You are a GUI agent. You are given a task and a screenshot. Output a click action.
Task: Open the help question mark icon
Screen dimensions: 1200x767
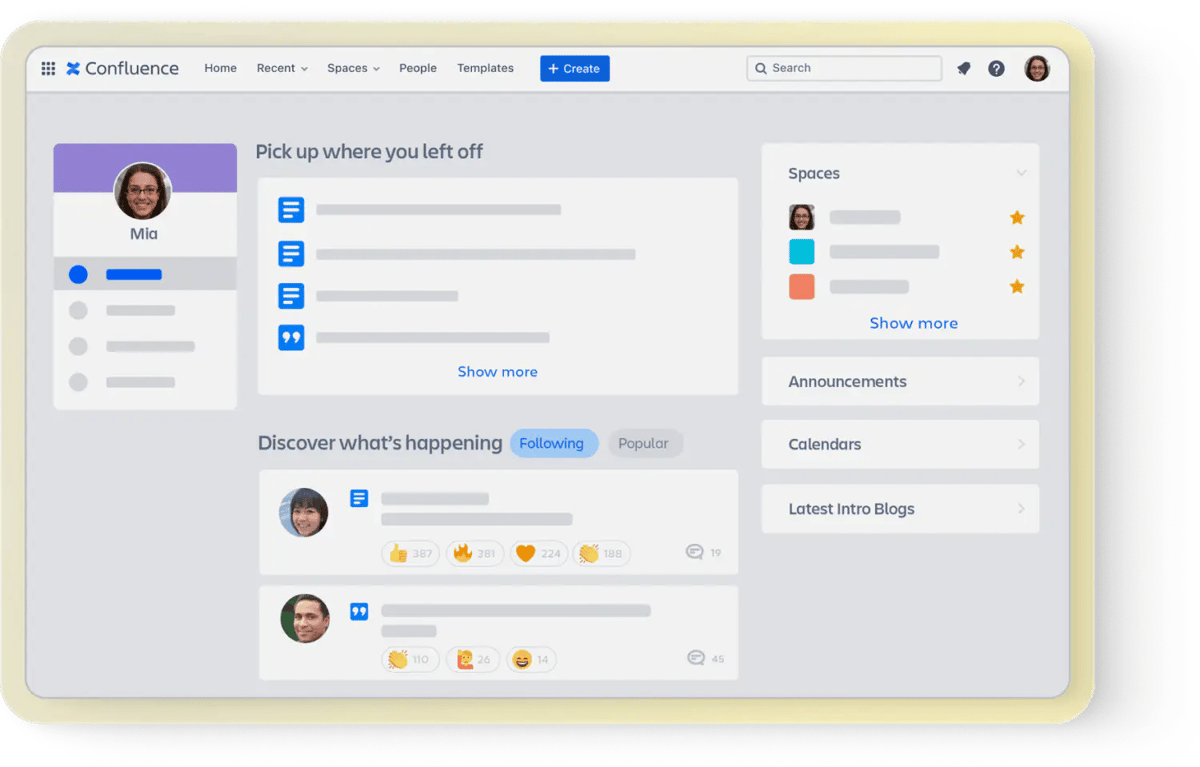(996, 69)
